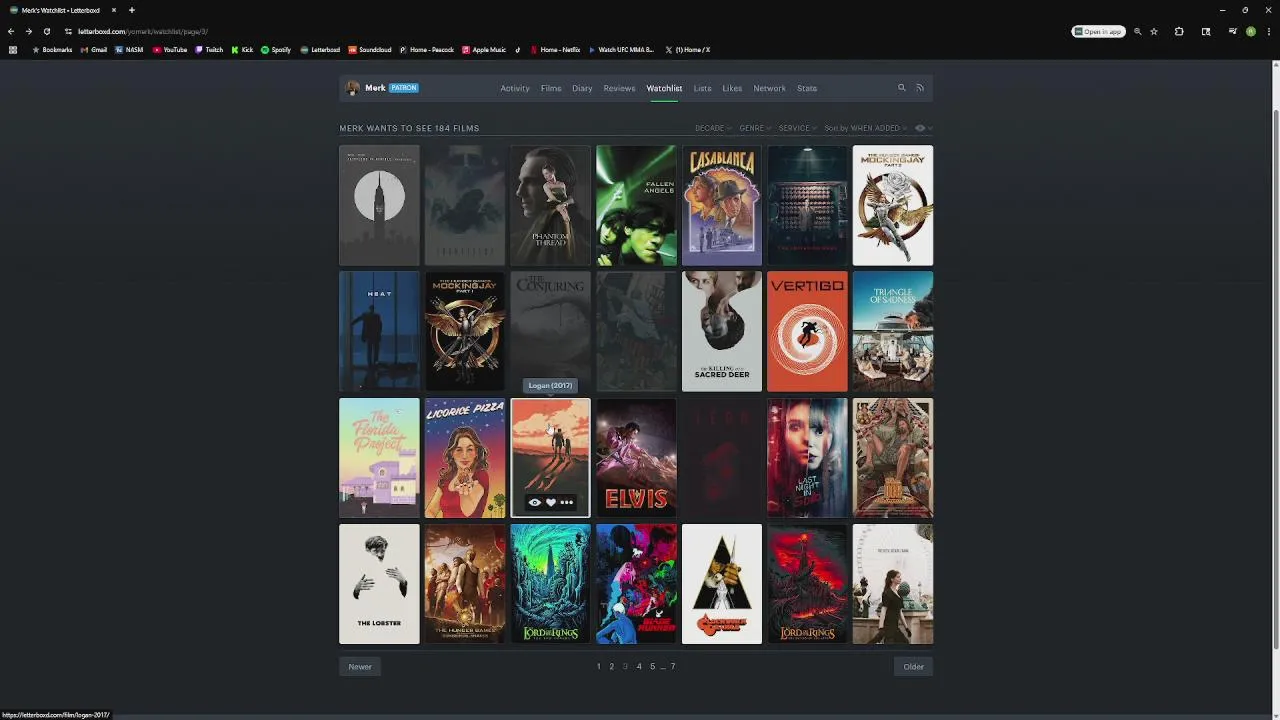Viewport: 1280px width, 720px height.
Task: Click Merk's profile avatar
Action: tap(352, 88)
